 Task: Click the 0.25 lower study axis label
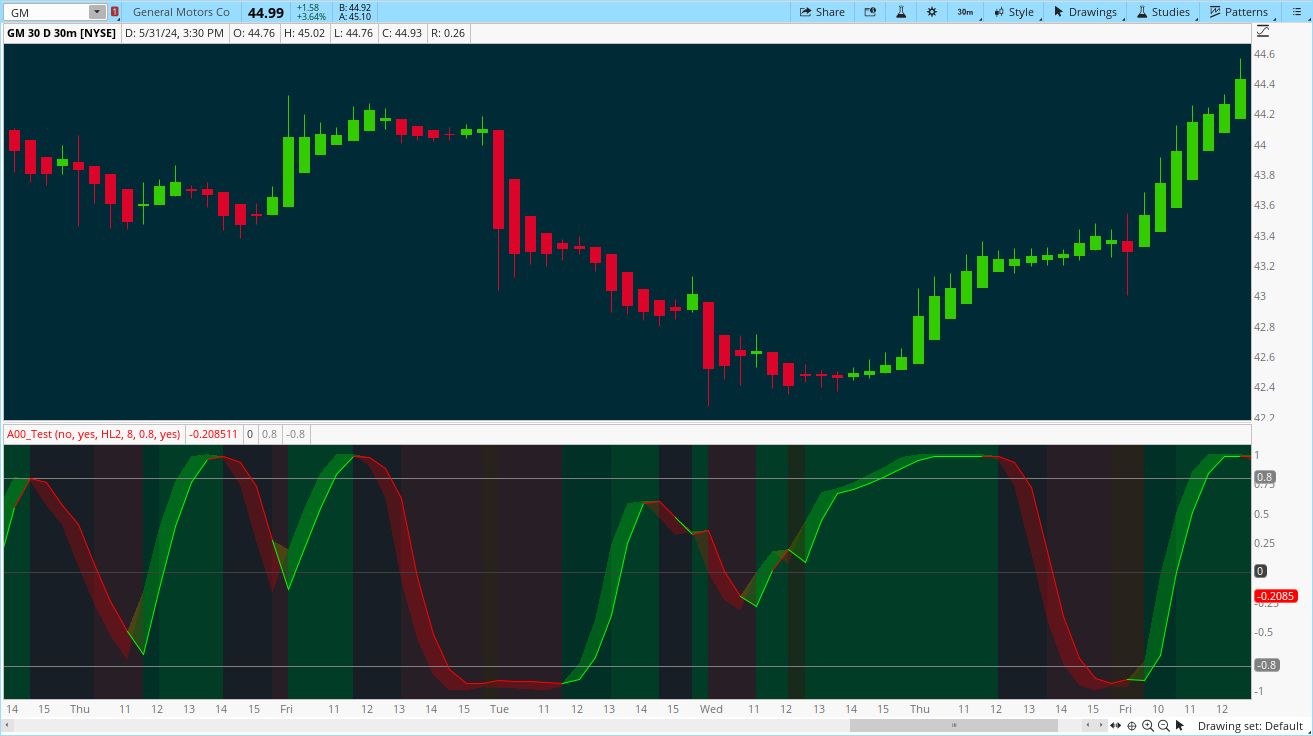[x=1265, y=543]
